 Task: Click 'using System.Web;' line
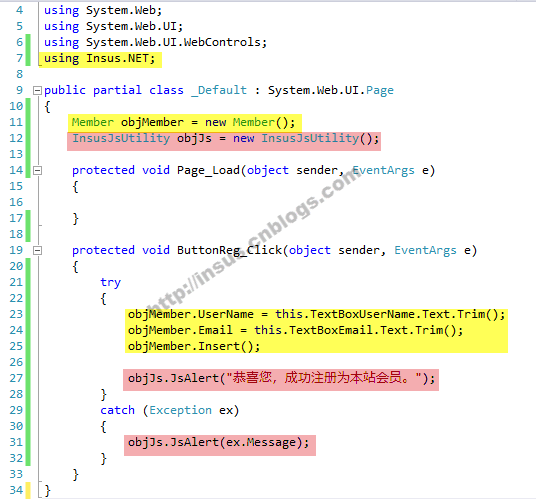click(x=103, y=10)
